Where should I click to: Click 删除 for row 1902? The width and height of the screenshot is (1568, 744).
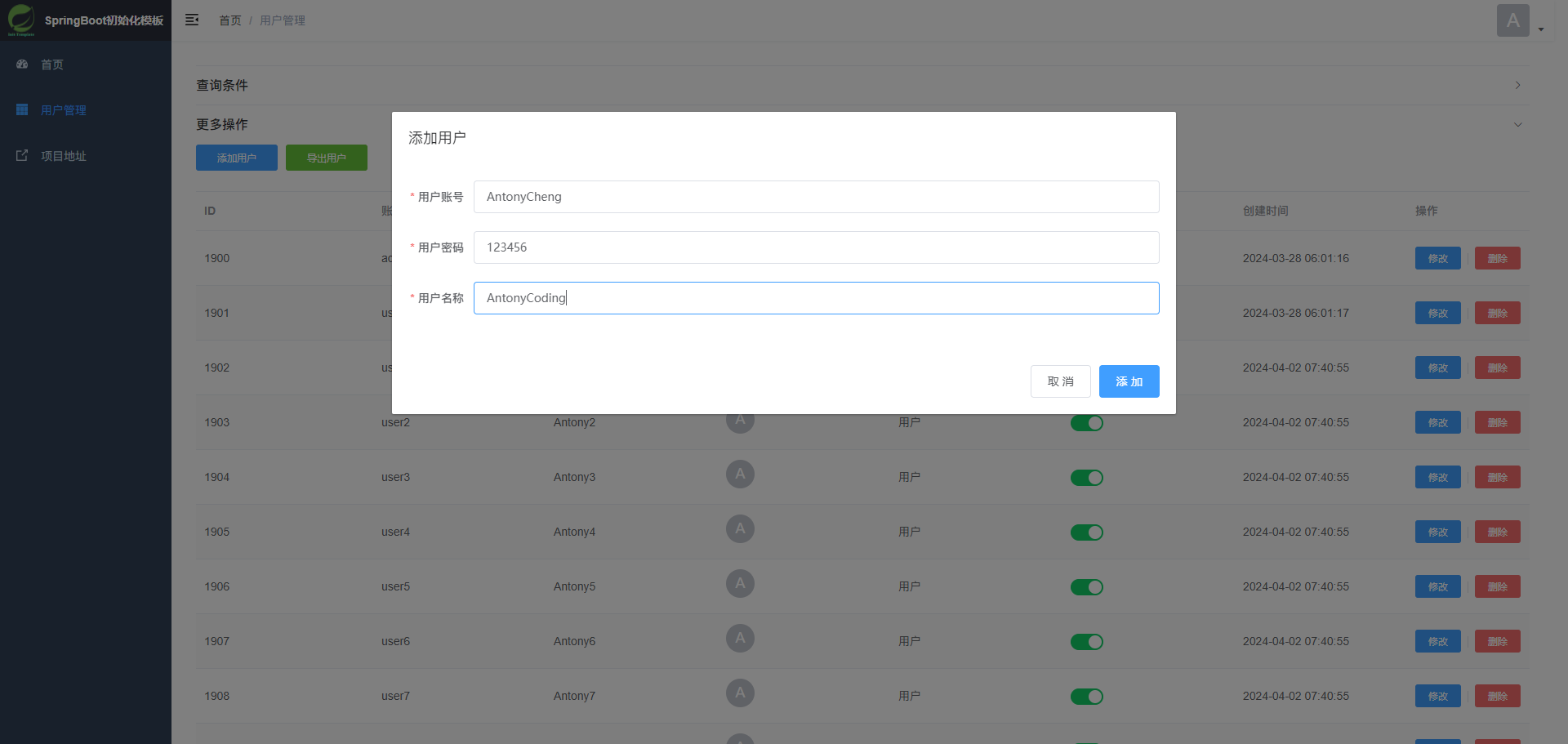1498,368
